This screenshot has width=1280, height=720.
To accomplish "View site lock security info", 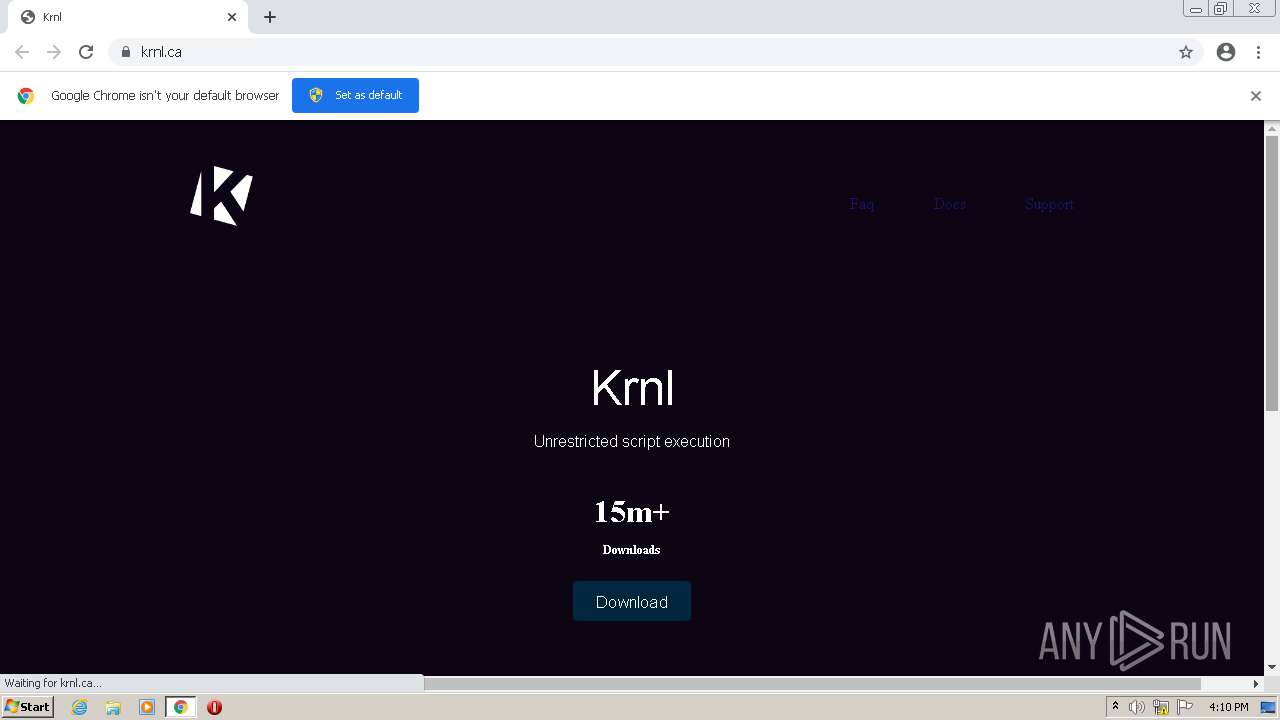I will 126,52.
